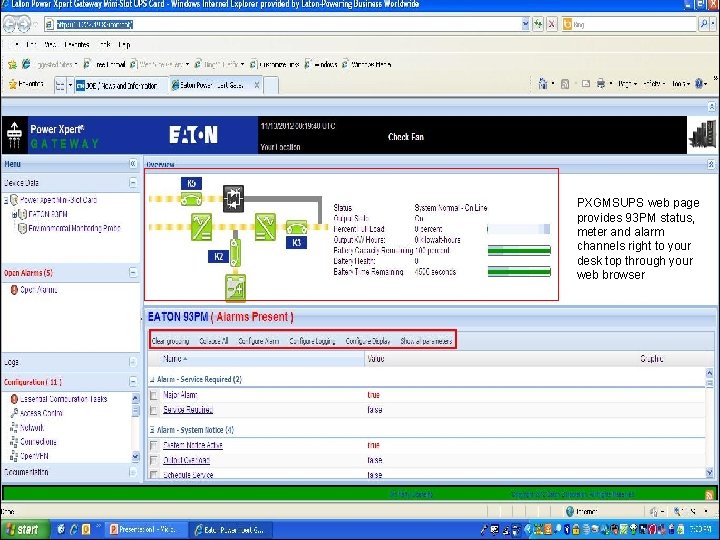The height and width of the screenshot is (540, 720).
Task: Expand the Documentation panel
Action: [x=133, y=472]
